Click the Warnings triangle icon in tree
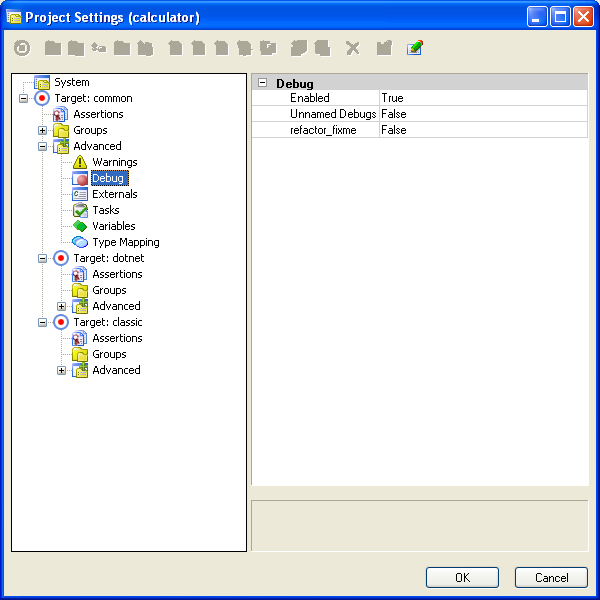 [80, 162]
